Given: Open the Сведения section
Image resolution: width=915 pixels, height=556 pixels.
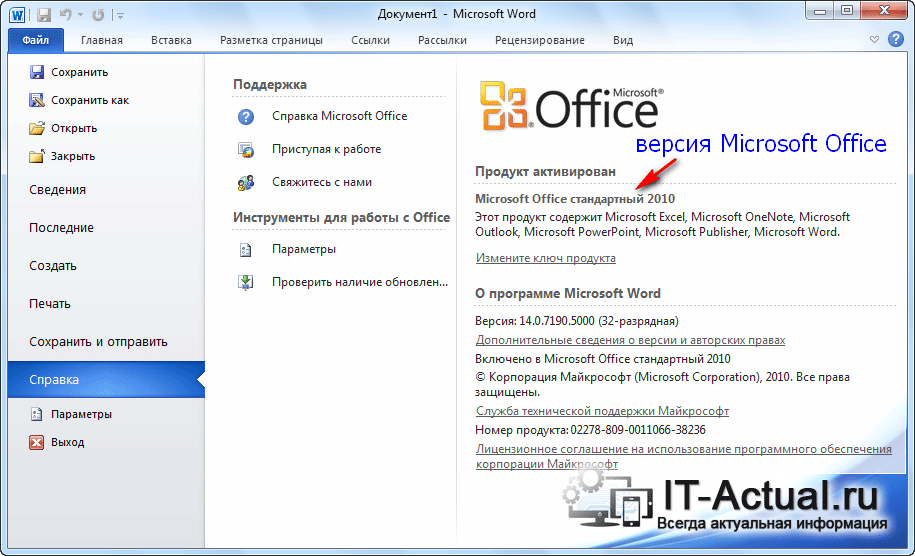Looking at the screenshot, I should click(x=57, y=190).
